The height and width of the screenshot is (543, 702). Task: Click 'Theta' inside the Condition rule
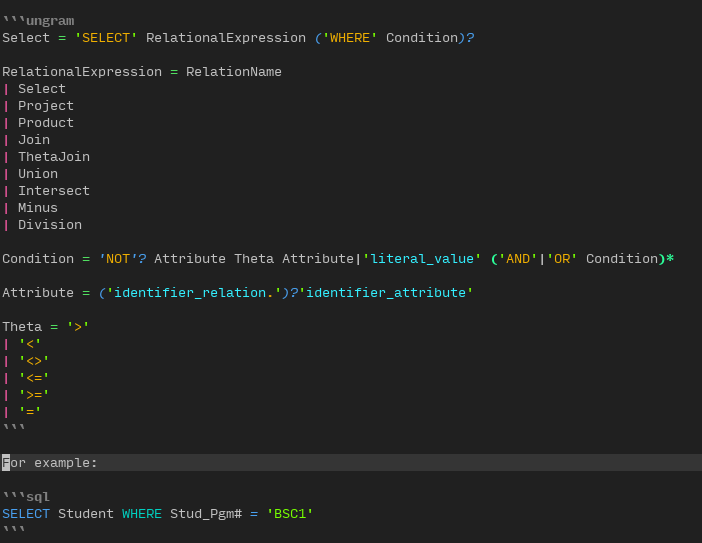pyautogui.click(x=254, y=259)
